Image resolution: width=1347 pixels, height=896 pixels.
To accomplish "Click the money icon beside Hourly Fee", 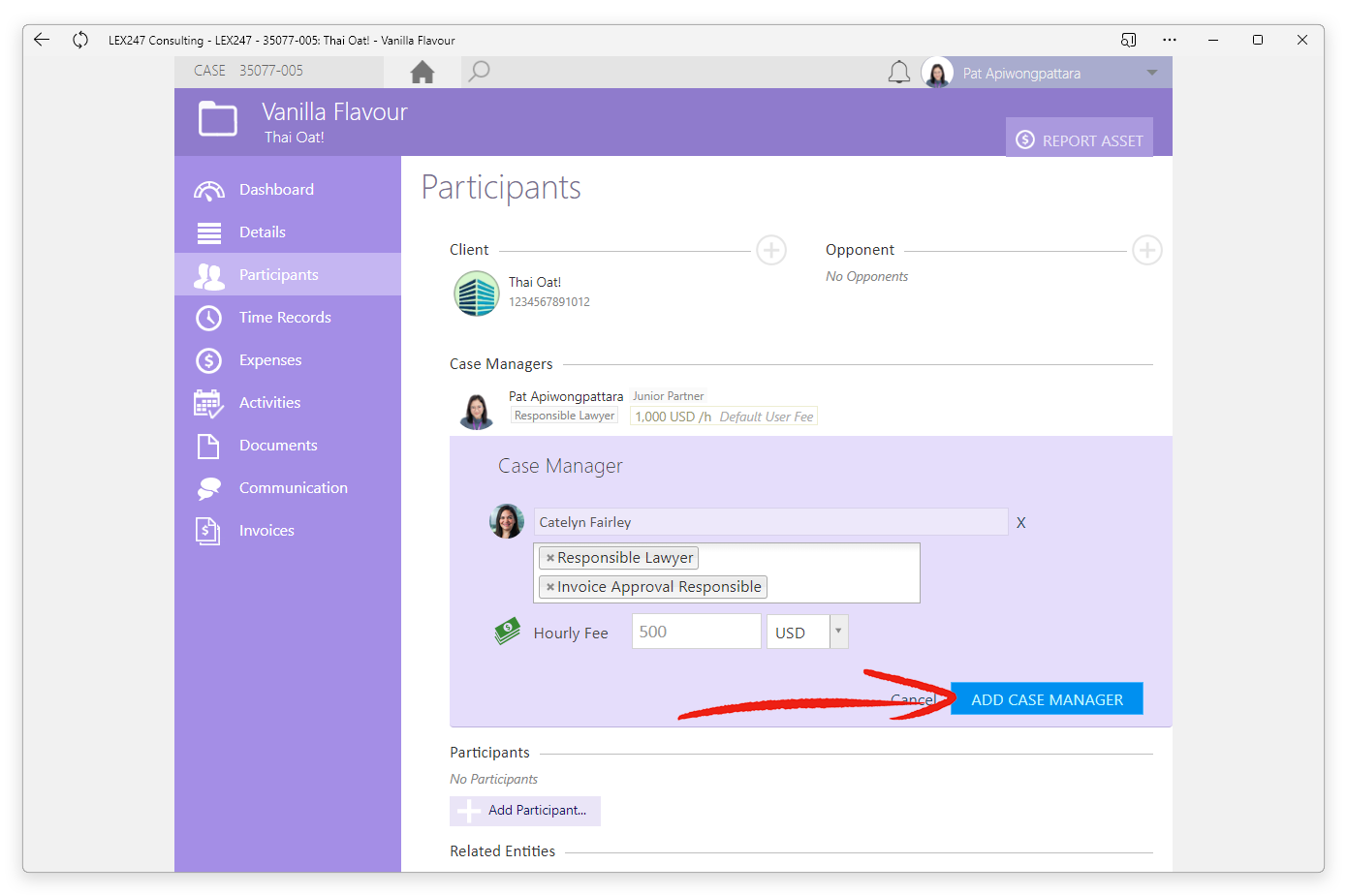I will pyautogui.click(x=507, y=632).
